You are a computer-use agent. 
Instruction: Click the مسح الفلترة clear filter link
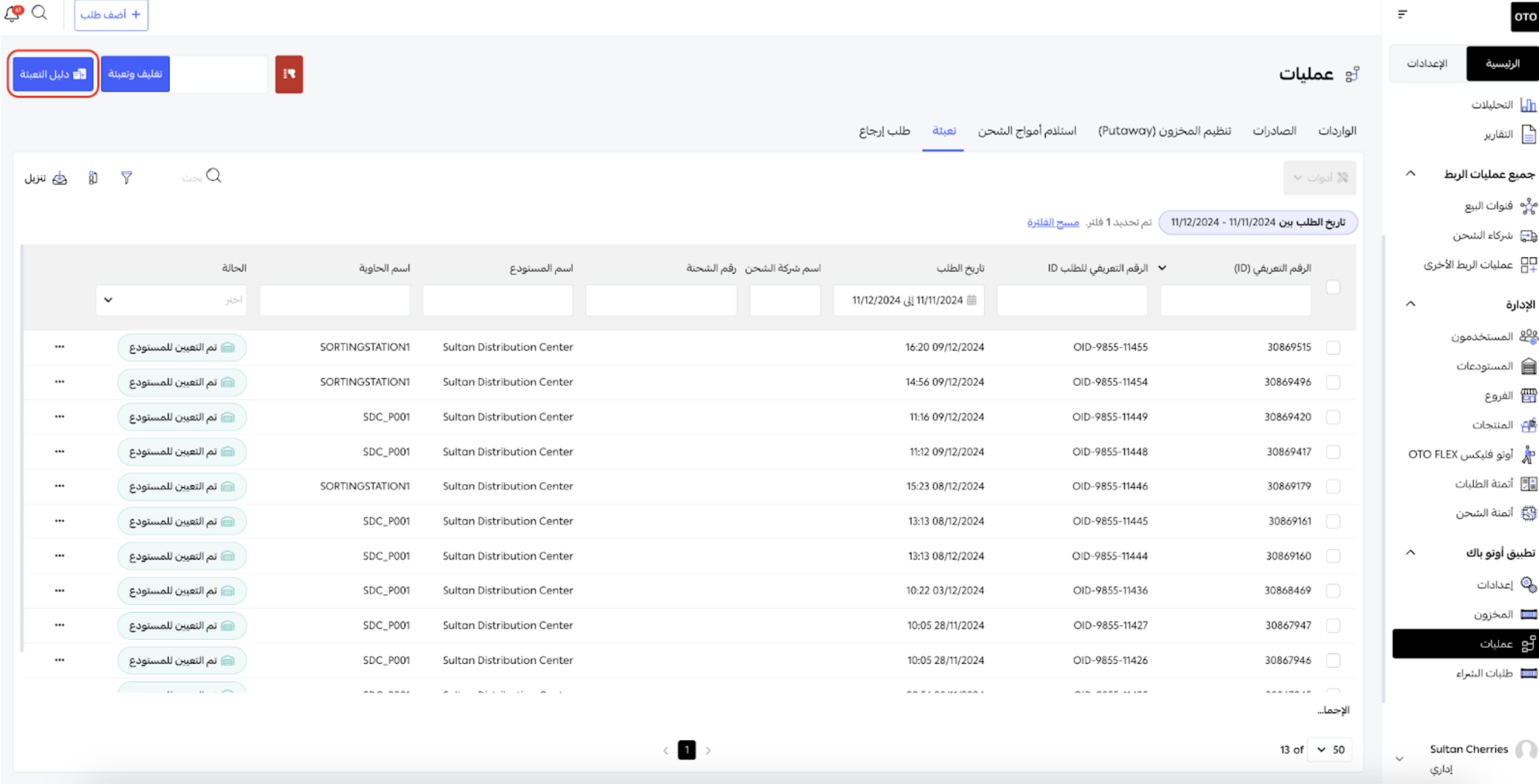tap(1052, 222)
